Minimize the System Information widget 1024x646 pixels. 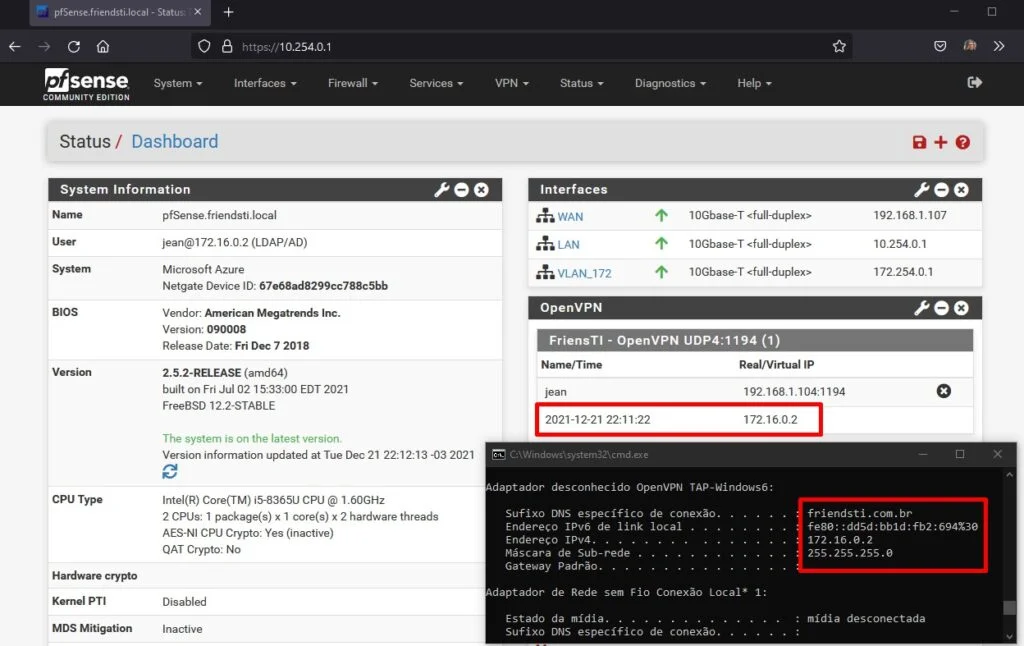(462, 189)
